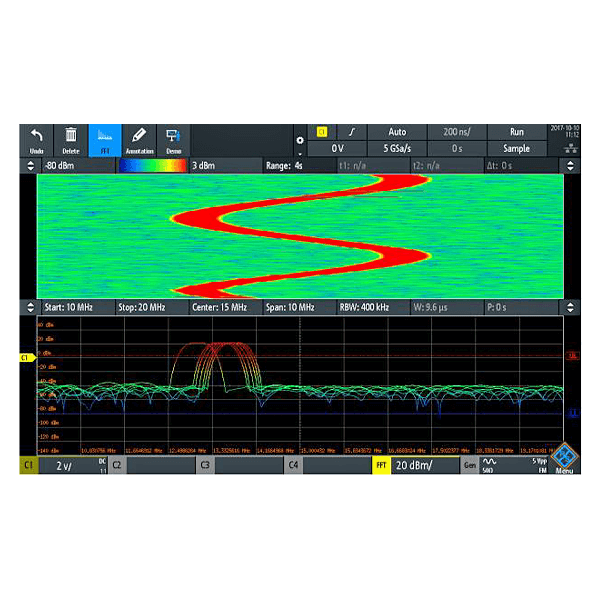Open the Demo tool icon

173,139
